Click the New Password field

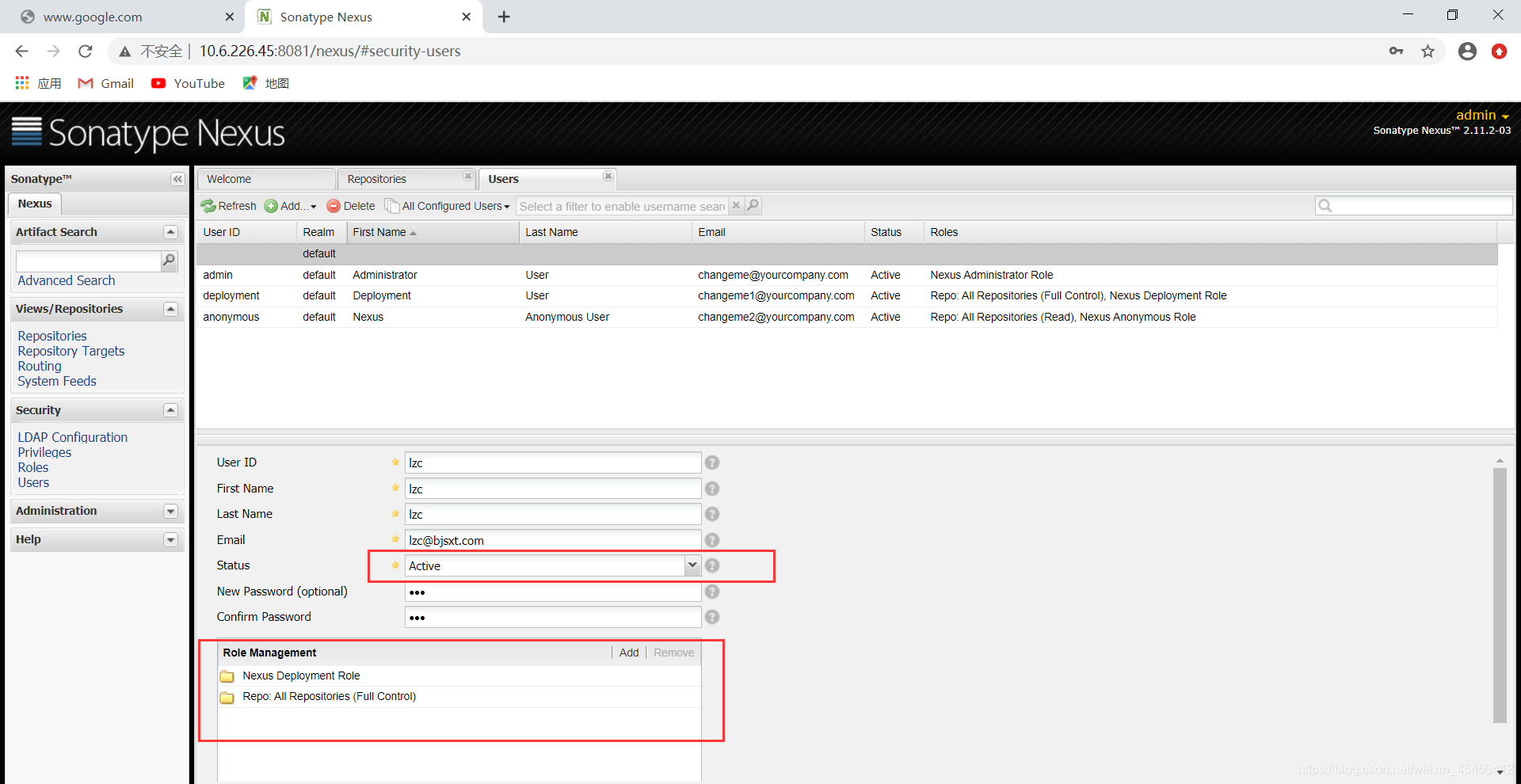point(553,592)
